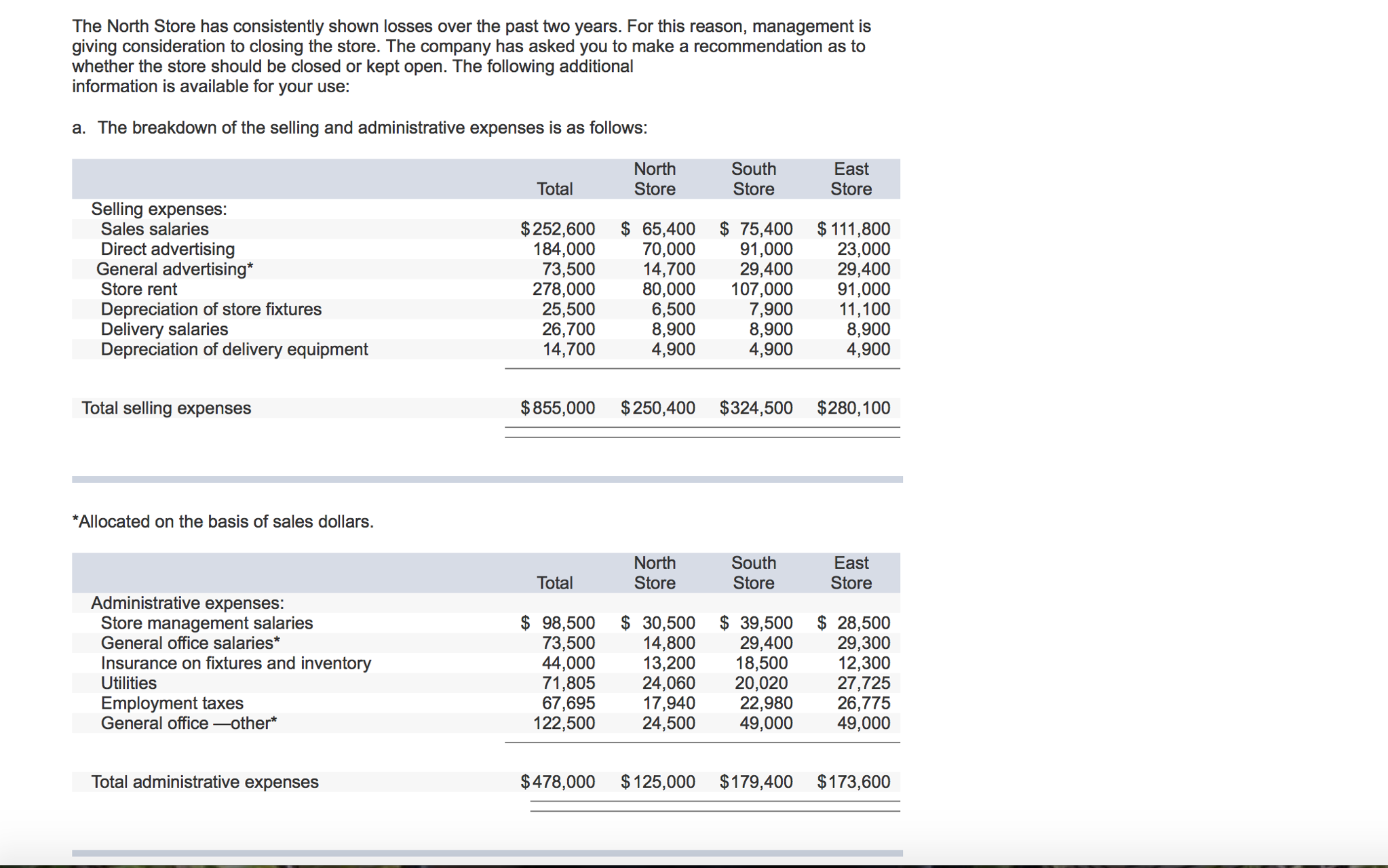Select Selling expenses: heading
The height and width of the screenshot is (868, 1388).
[159, 209]
